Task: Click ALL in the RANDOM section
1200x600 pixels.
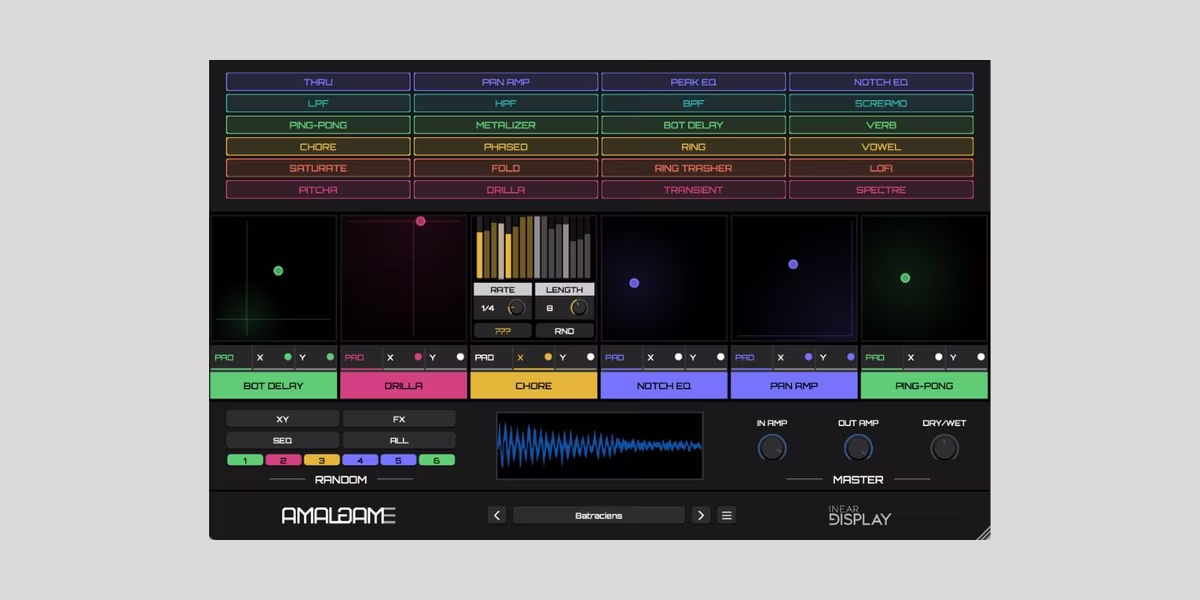Action: click(x=400, y=439)
